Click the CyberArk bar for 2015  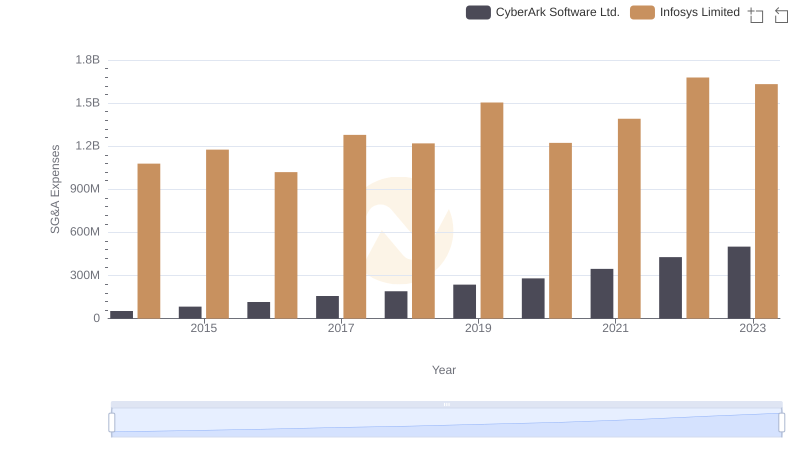190,312
